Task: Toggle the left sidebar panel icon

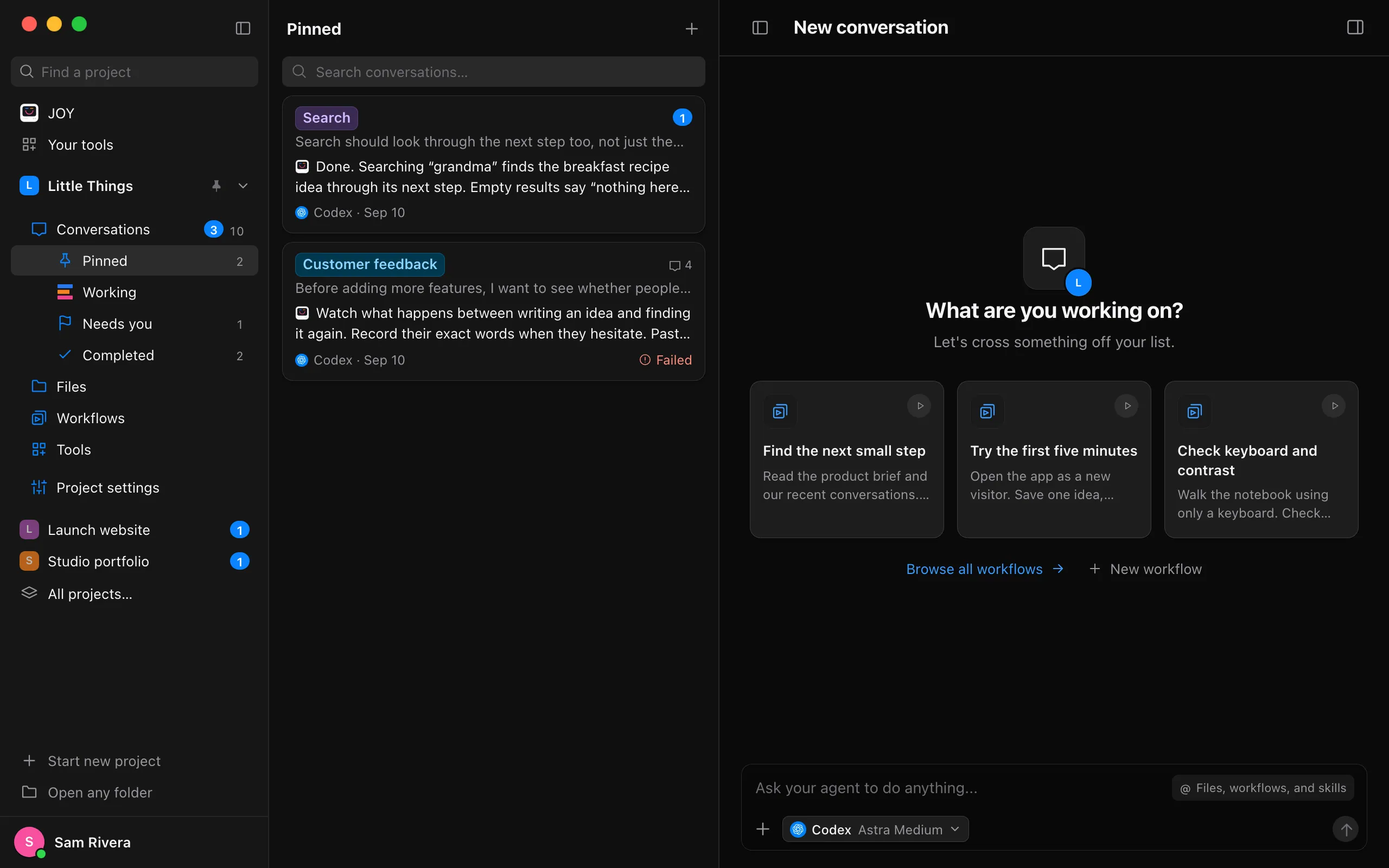Action: [x=243, y=28]
